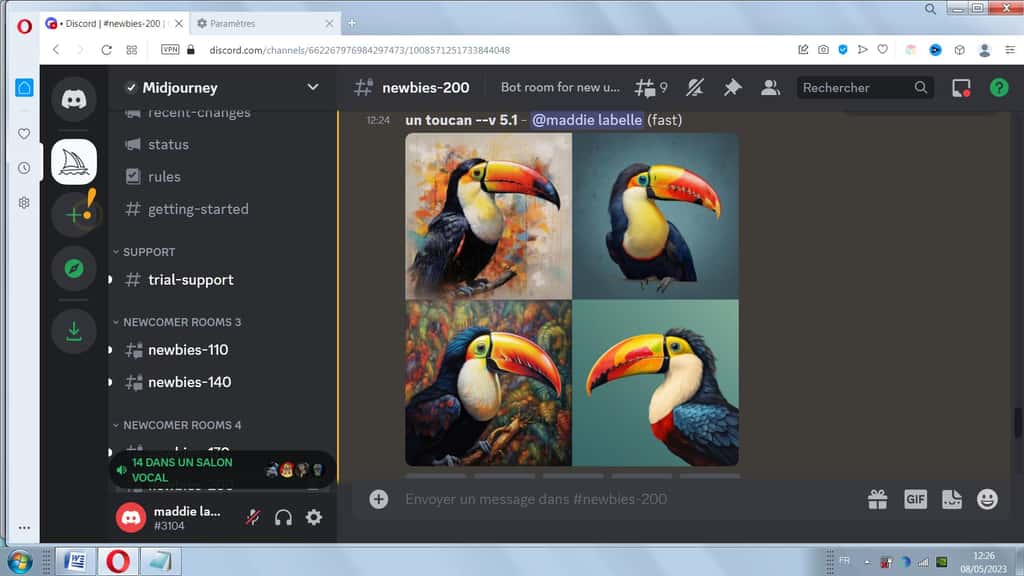Viewport: 1024px width, 576px height.
Task: Toggle the member list visibility
Action: (x=770, y=88)
